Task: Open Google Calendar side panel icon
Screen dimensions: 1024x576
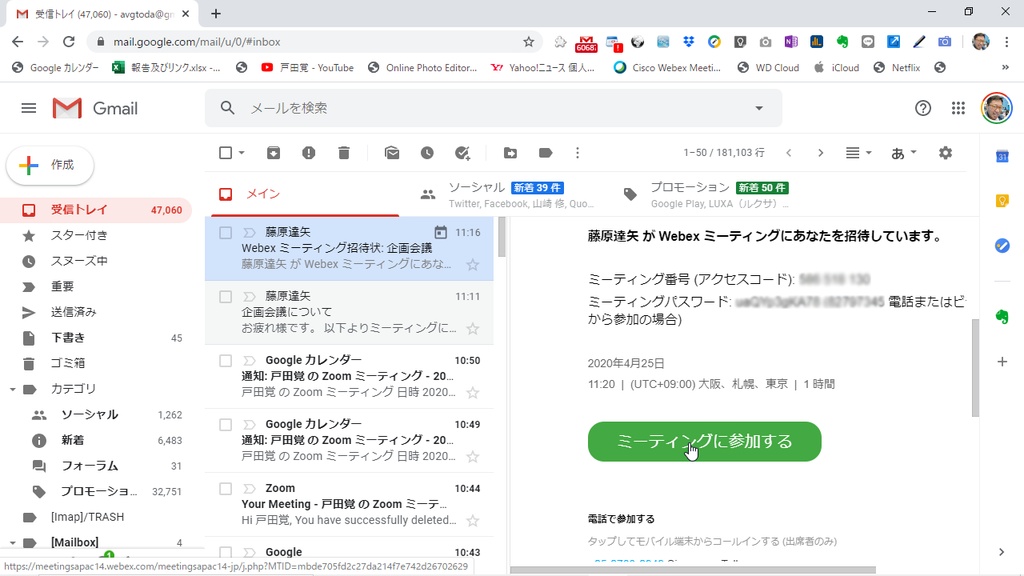Action: [1002, 156]
